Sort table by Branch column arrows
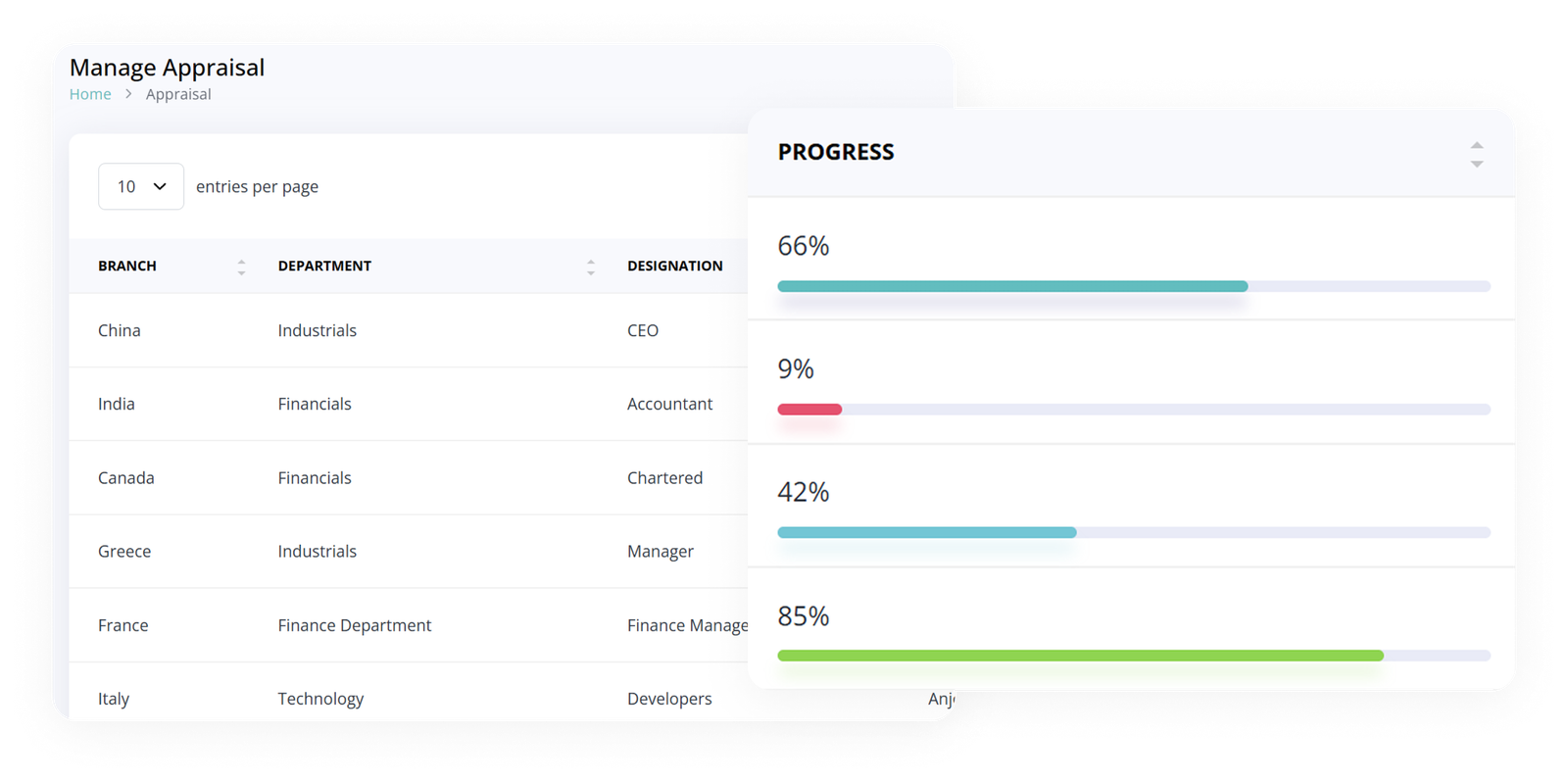Viewport: 1568px width, 782px height. (241, 267)
